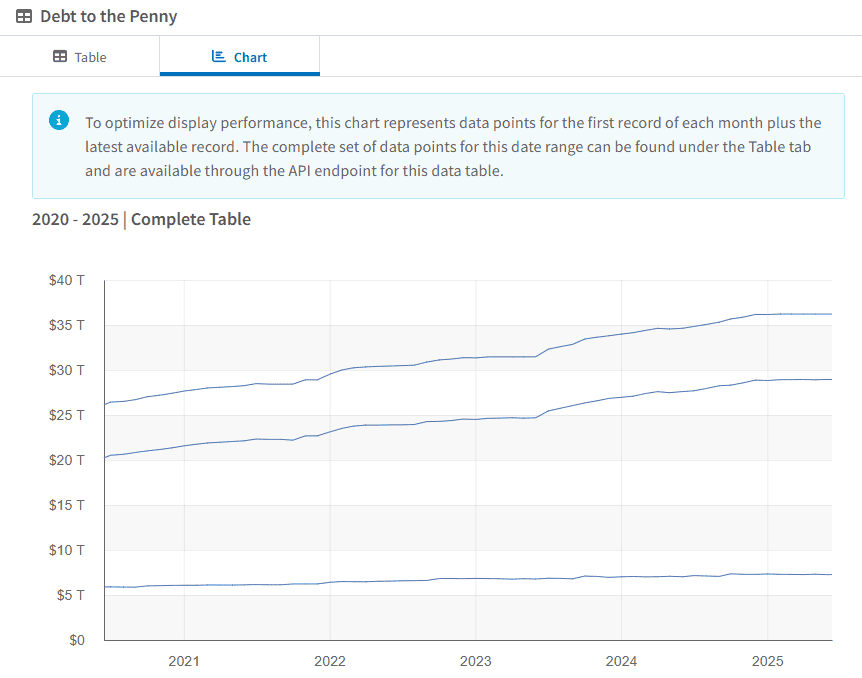Select the Chart tab label
Image resolution: width=862 pixels, height=678 pixels.
click(250, 57)
